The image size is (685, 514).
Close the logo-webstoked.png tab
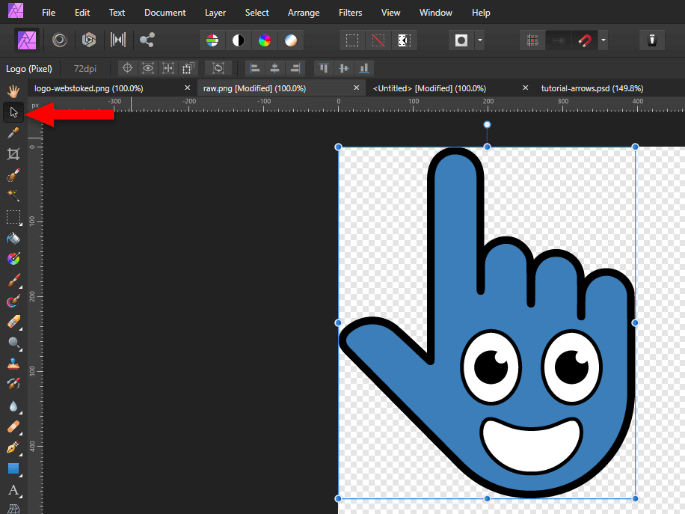click(187, 88)
